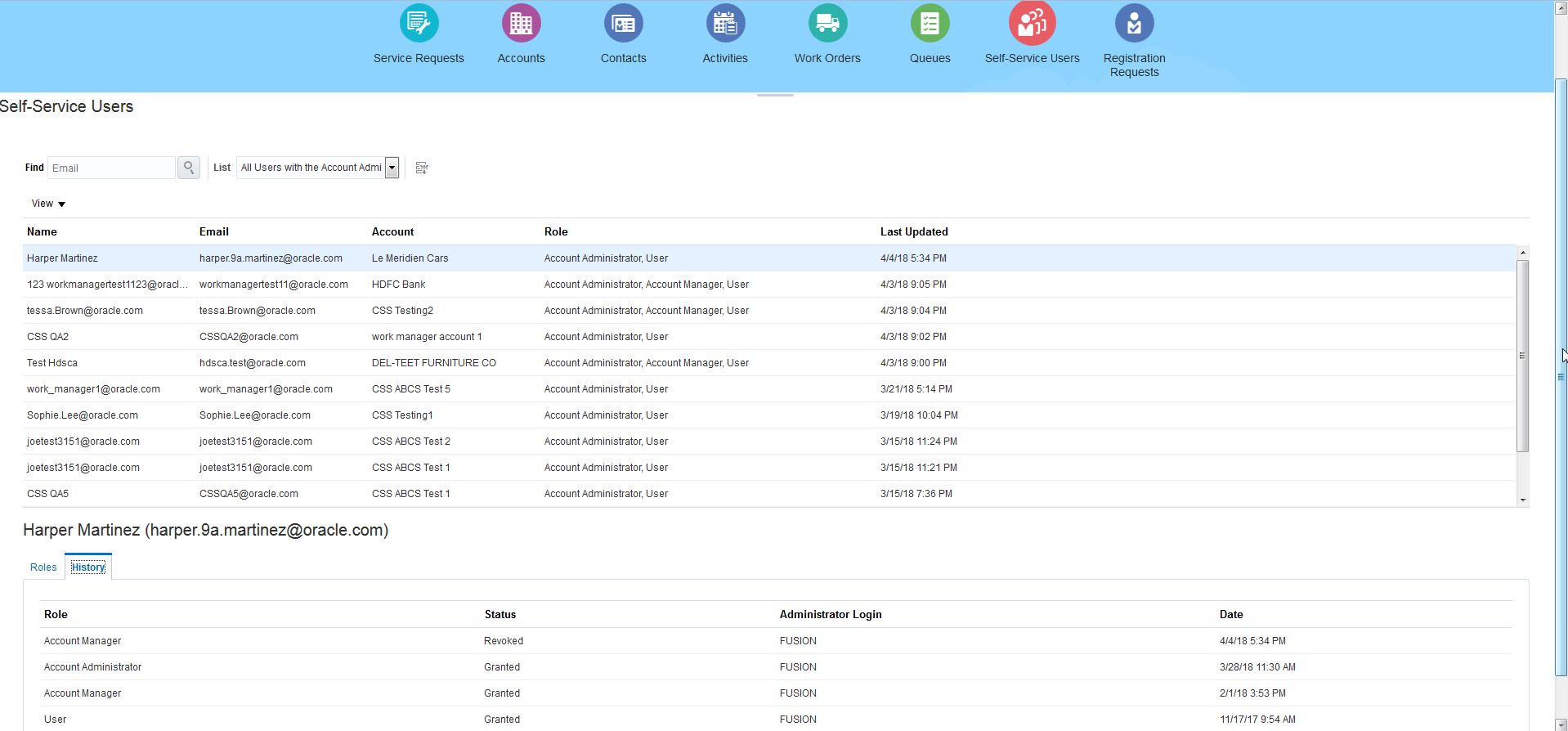The height and width of the screenshot is (731, 1568).
Task: Click the Revoked status in History
Action: coord(504,641)
